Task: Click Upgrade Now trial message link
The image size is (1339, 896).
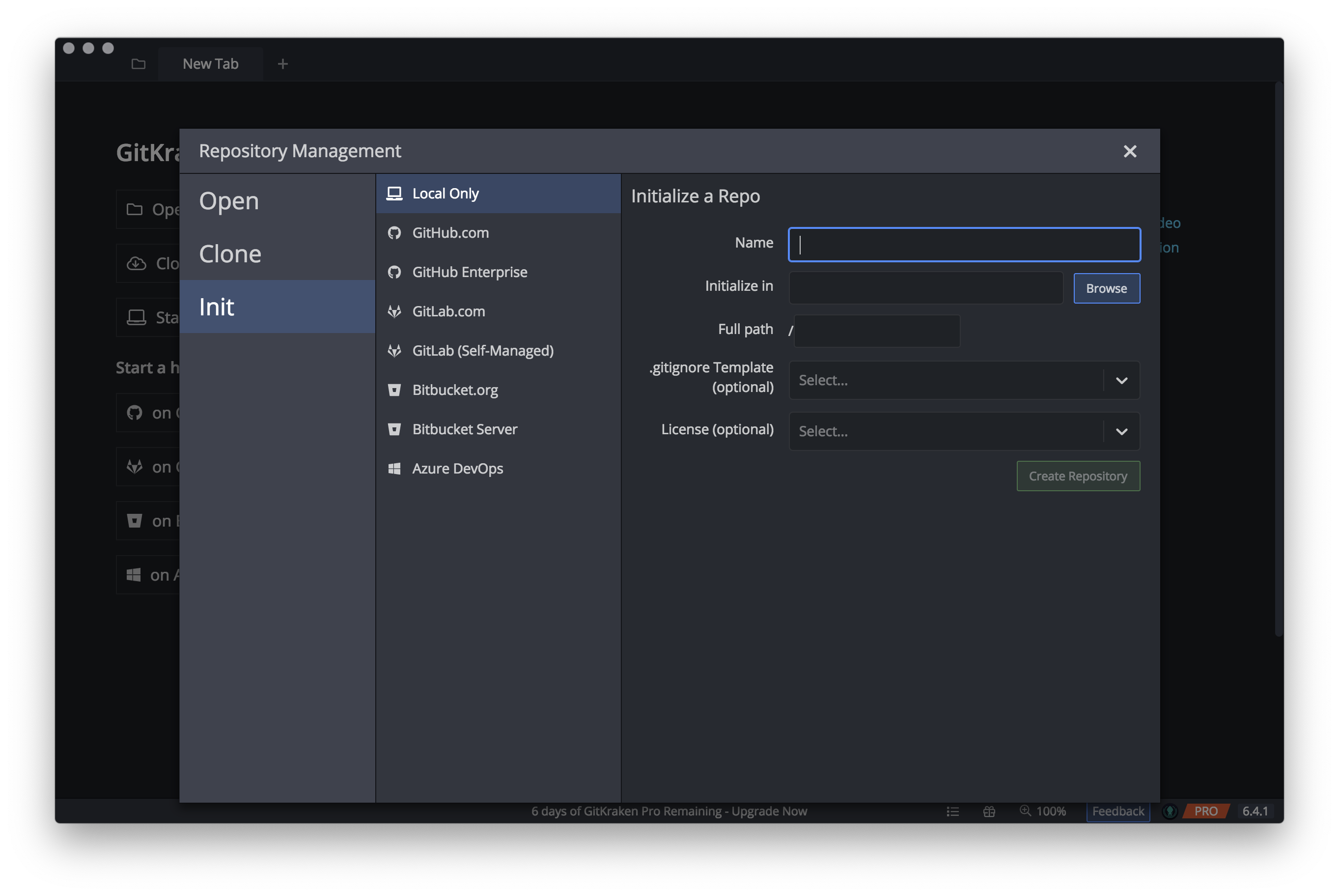Action: pos(769,812)
